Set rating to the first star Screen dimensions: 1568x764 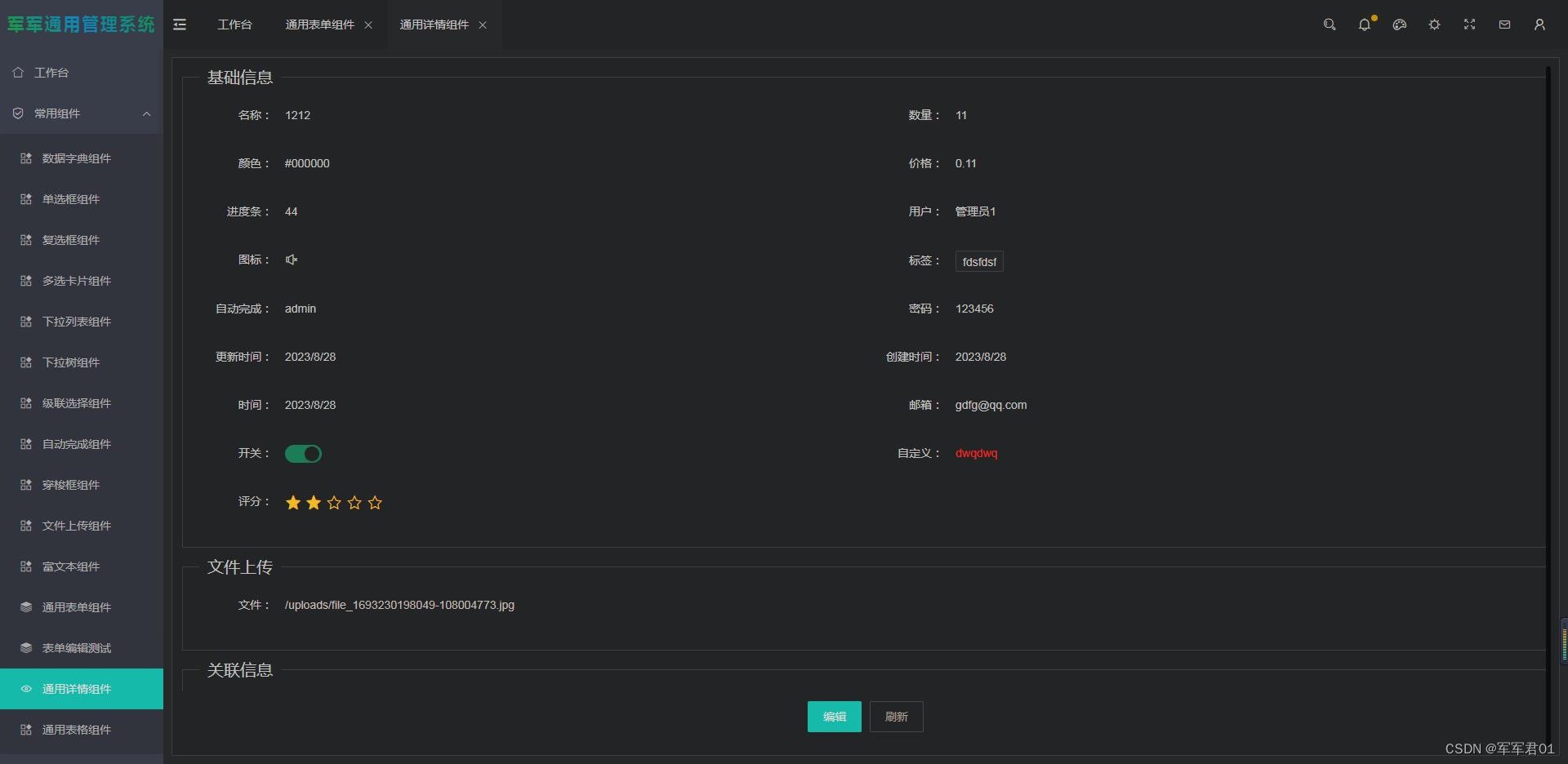coord(293,503)
